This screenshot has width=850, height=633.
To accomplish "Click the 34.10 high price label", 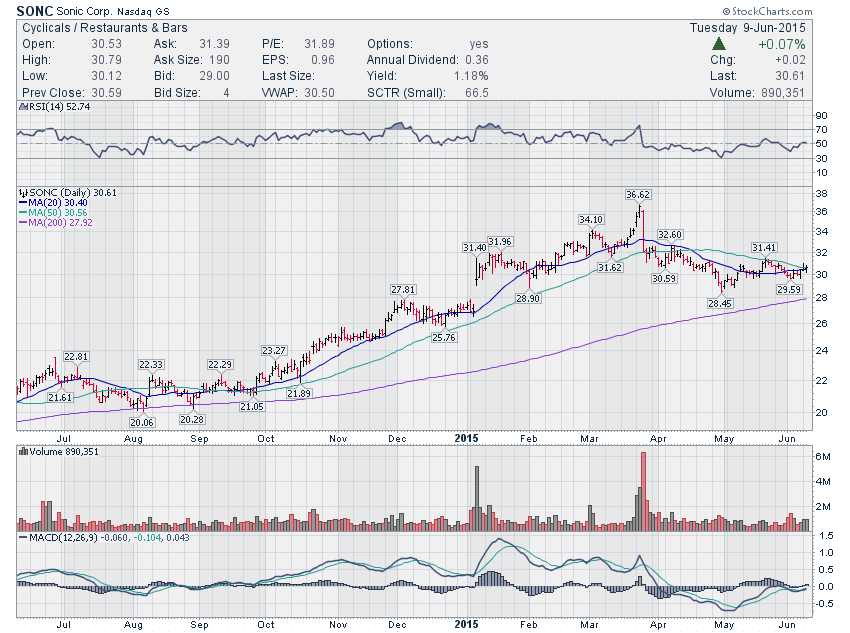I will 590,219.
